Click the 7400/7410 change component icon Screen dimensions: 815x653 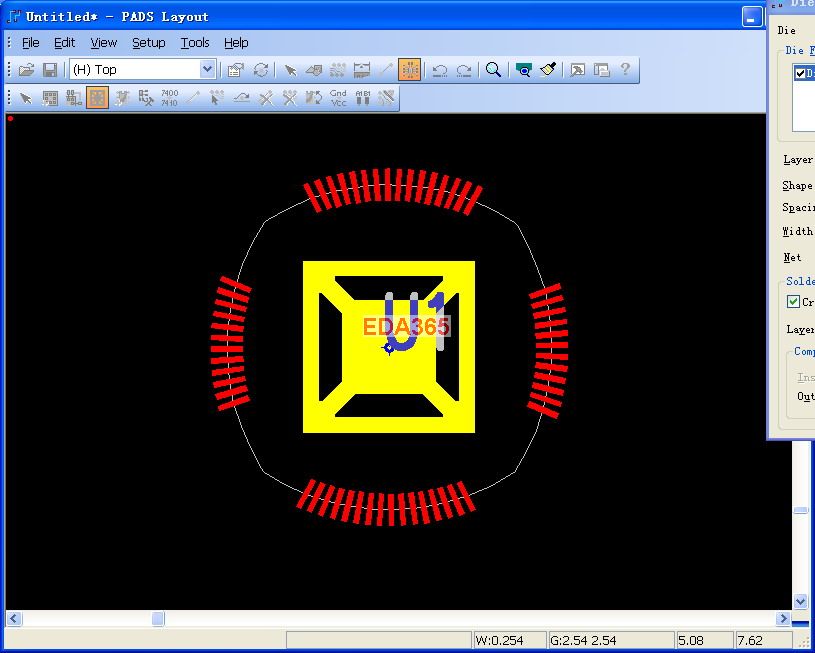pyautogui.click(x=169, y=98)
